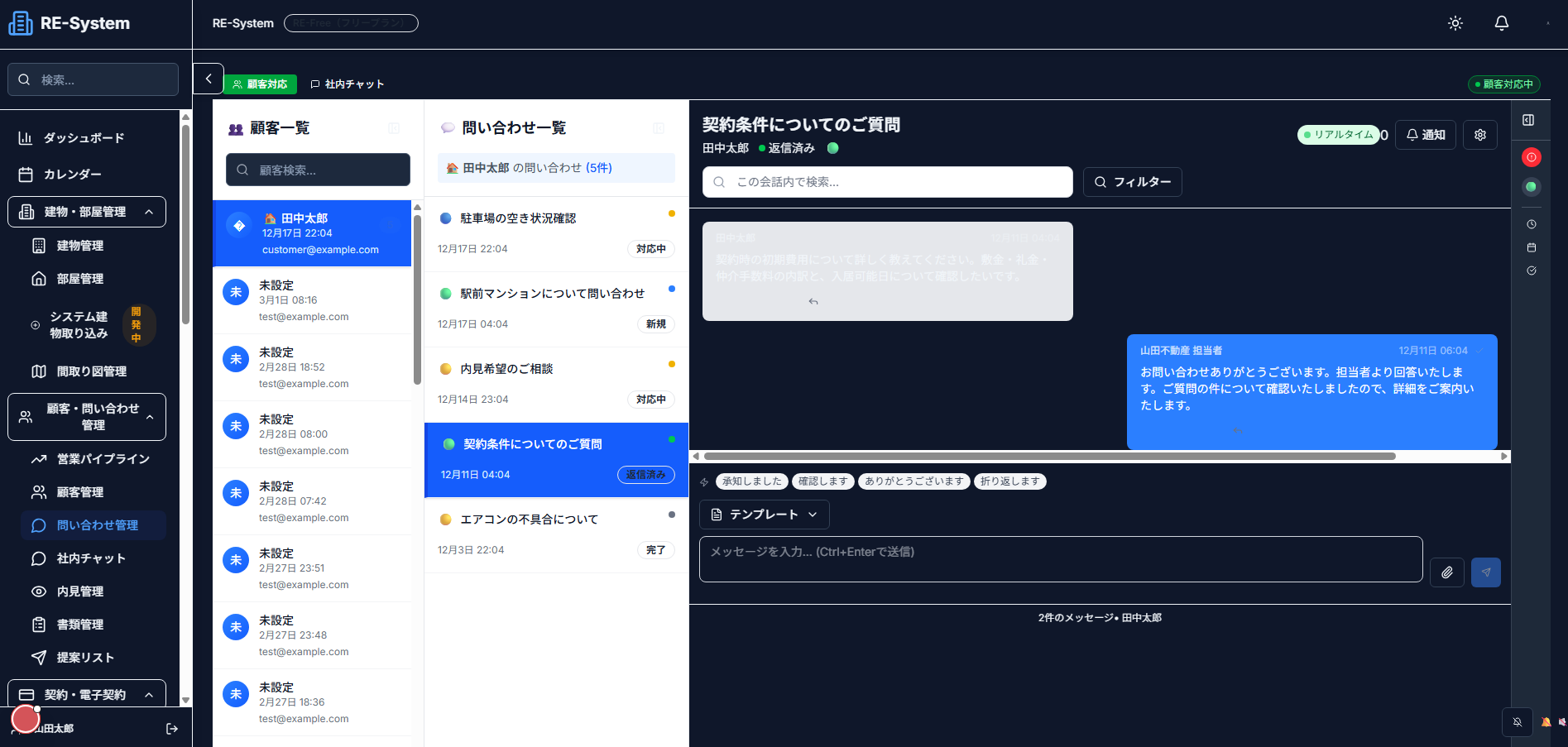Open カレンダー in sidebar
The image size is (1568, 747).
(87, 175)
